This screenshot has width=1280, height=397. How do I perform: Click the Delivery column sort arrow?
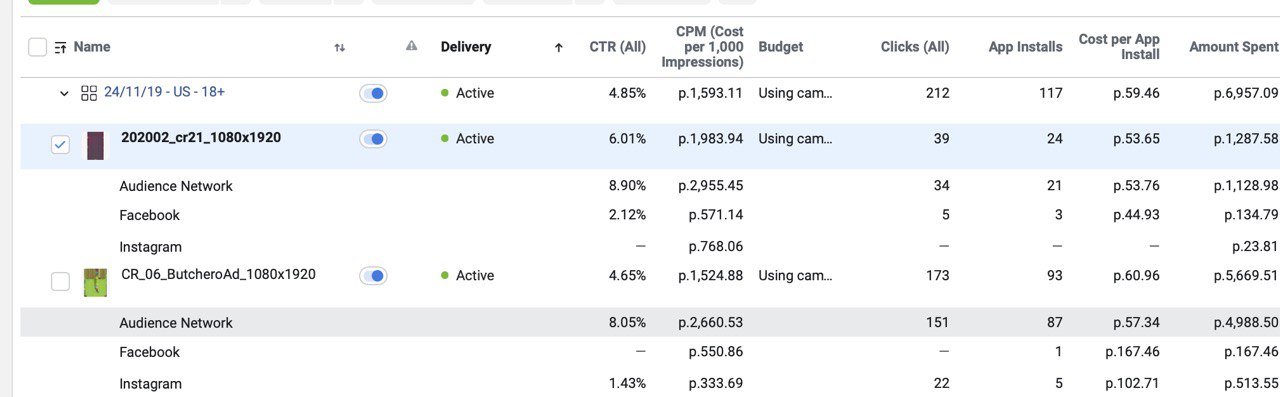pyautogui.click(x=558, y=47)
